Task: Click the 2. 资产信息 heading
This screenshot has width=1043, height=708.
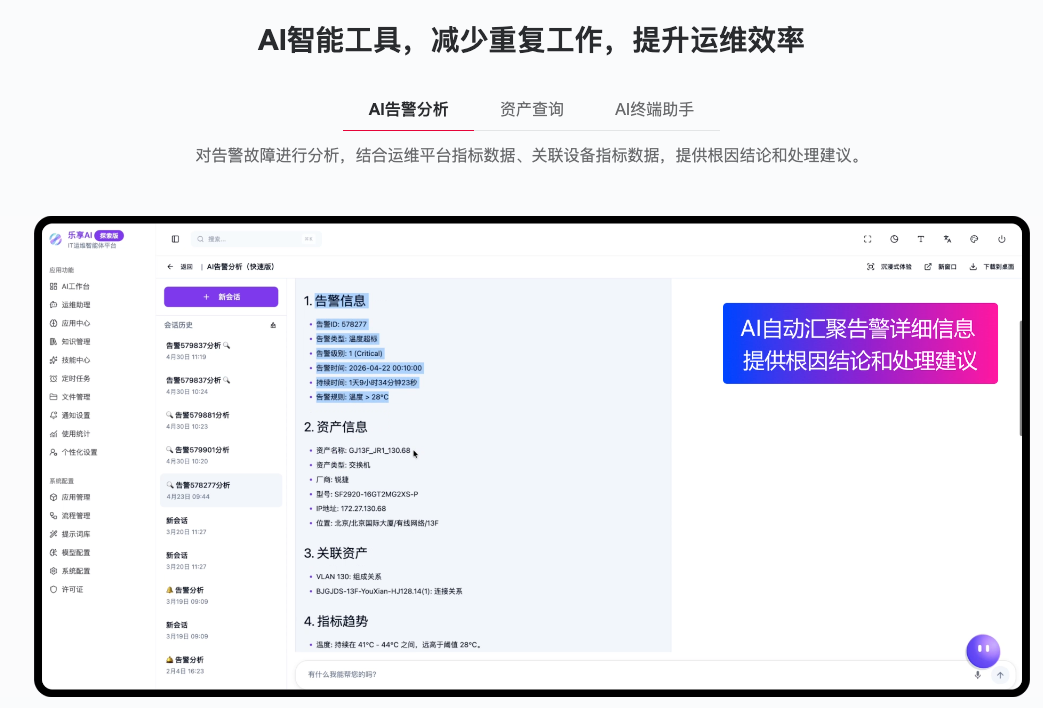Action: click(x=335, y=427)
